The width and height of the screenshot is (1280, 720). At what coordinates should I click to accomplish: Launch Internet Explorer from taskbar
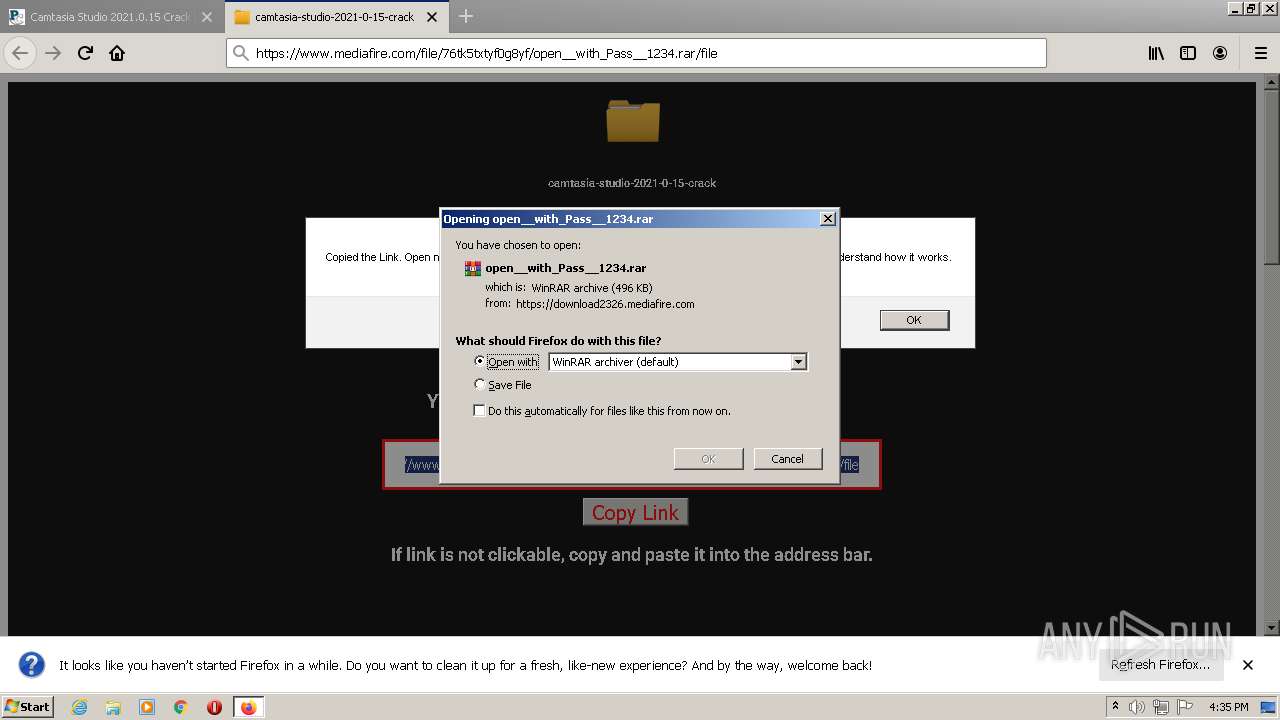[79, 707]
